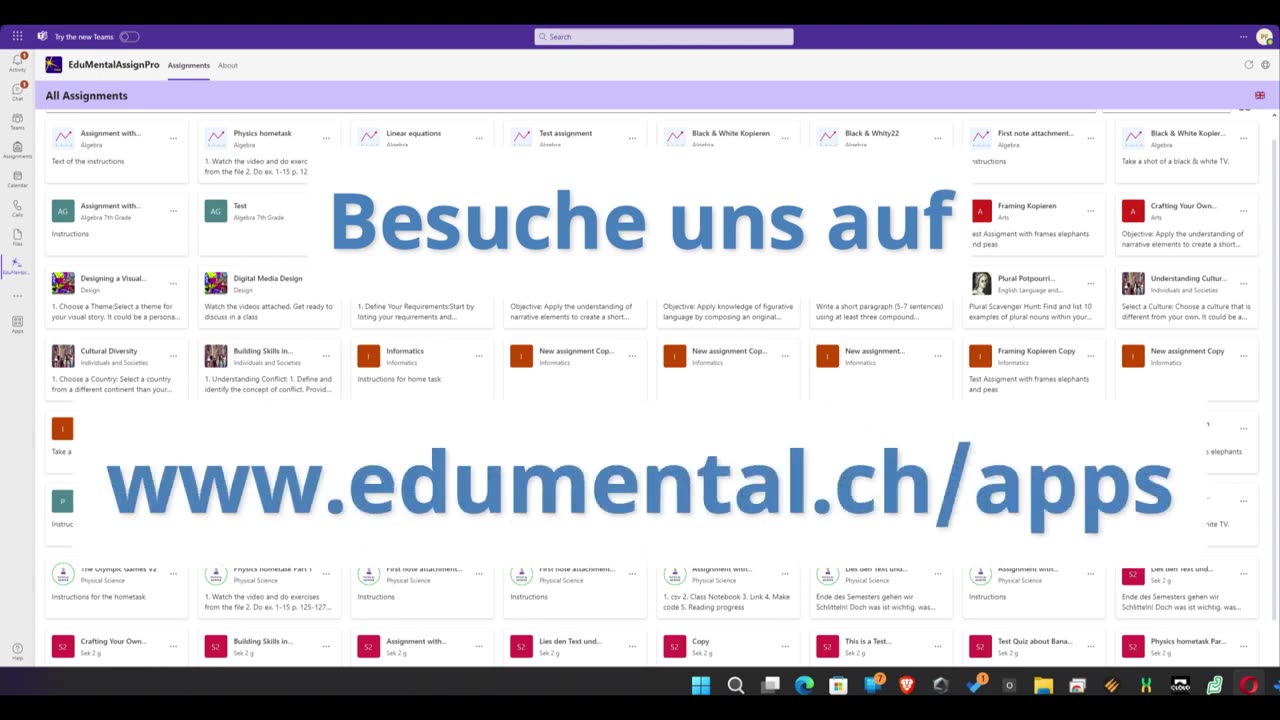
Task: Open options menu for This is a Test card
Action: (938, 647)
